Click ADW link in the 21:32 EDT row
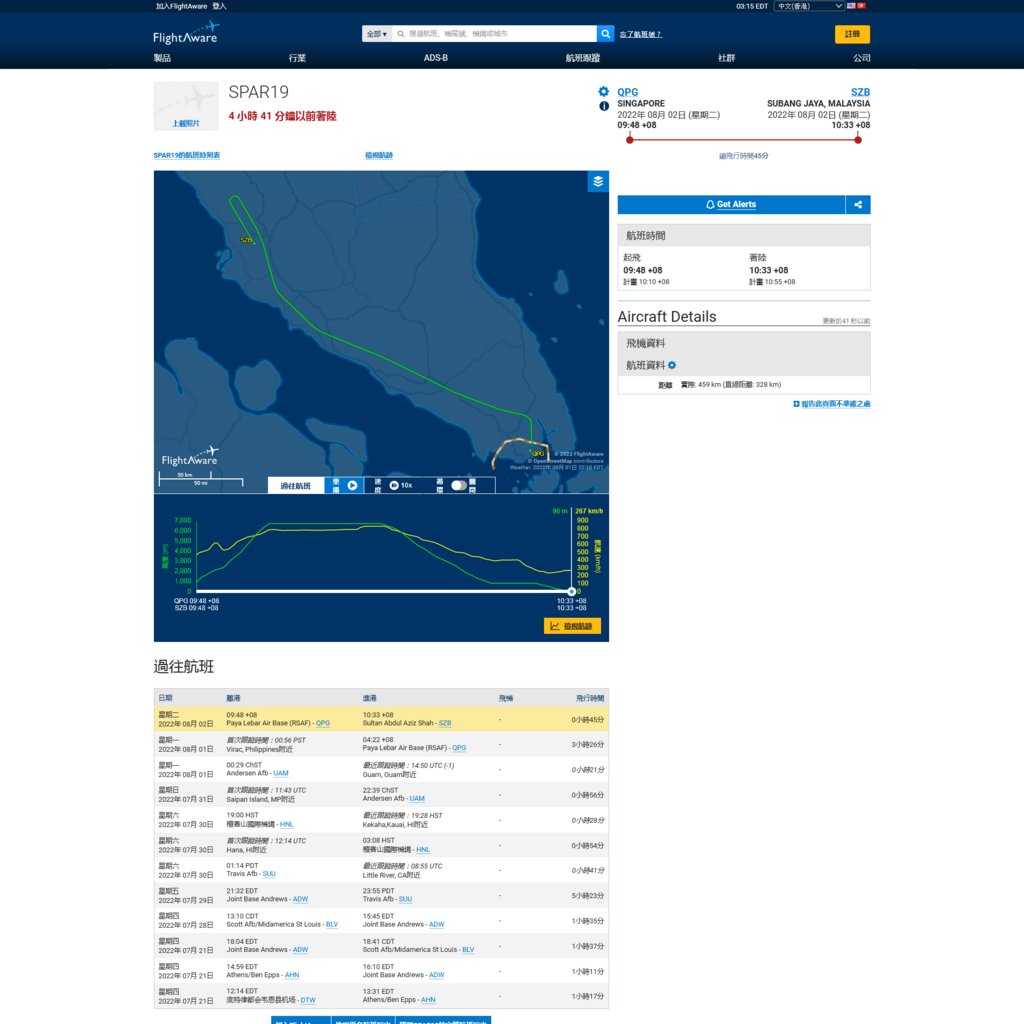 tap(300, 899)
